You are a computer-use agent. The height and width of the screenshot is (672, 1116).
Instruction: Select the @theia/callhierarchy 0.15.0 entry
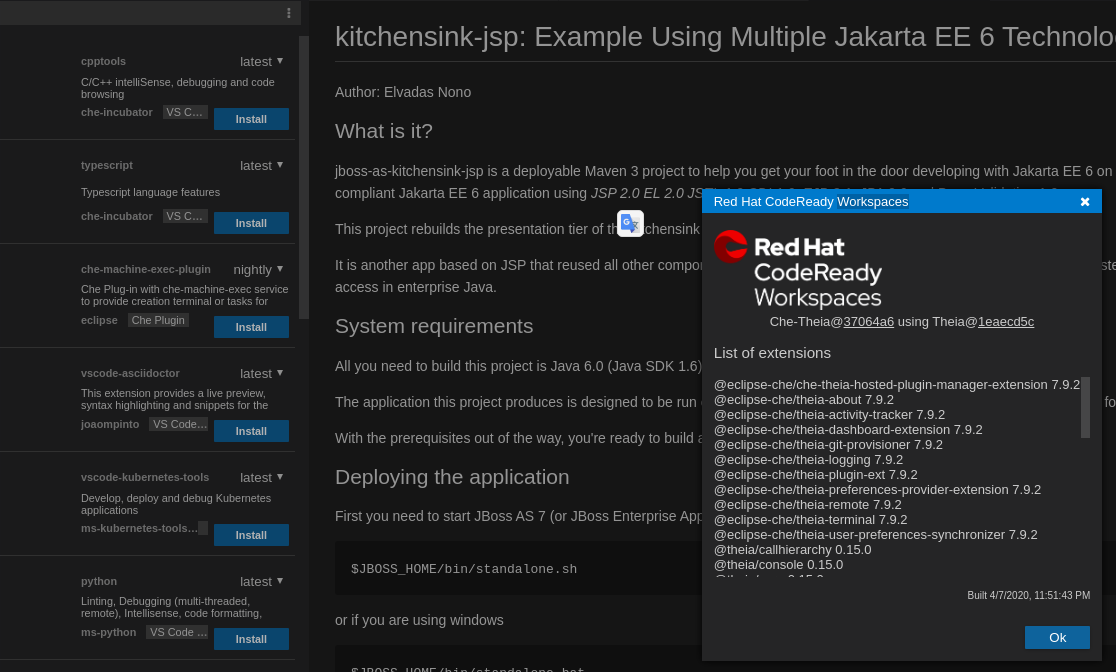point(792,550)
